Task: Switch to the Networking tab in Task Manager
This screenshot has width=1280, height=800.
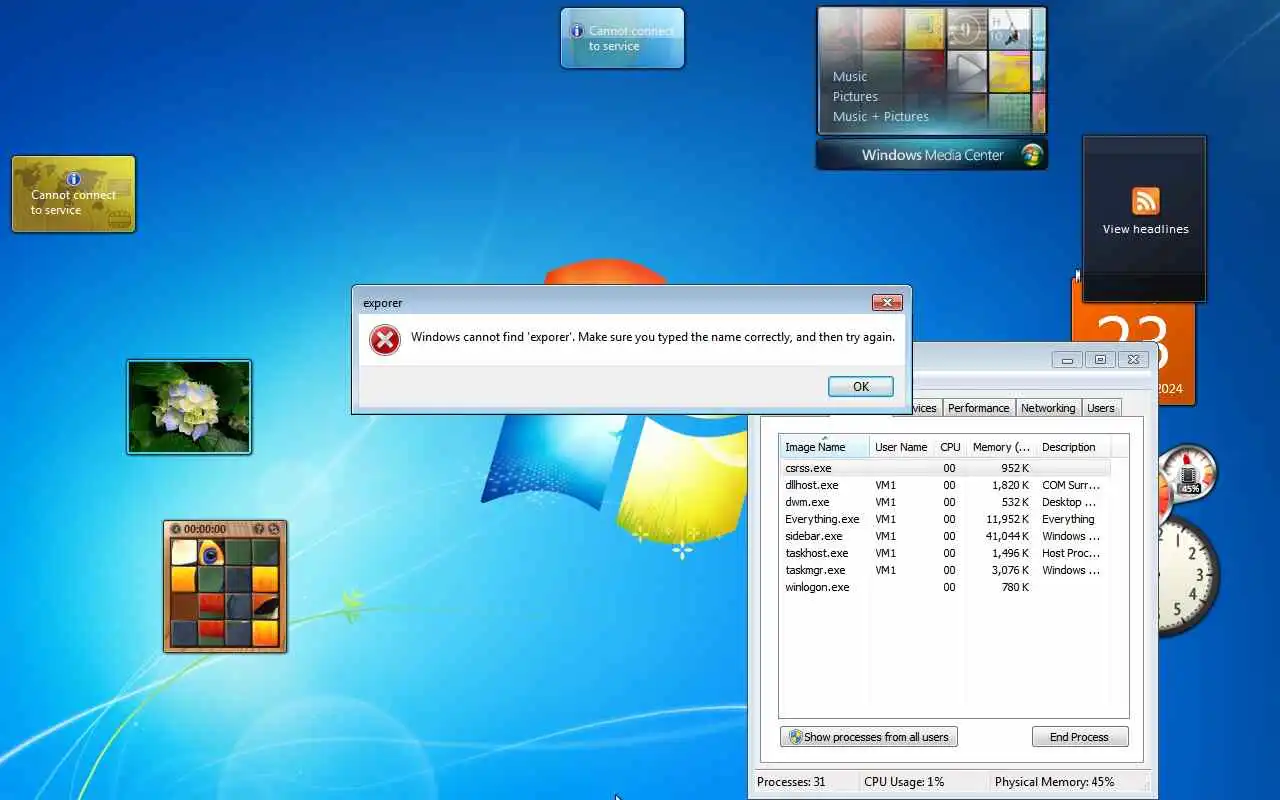Action: [1048, 408]
